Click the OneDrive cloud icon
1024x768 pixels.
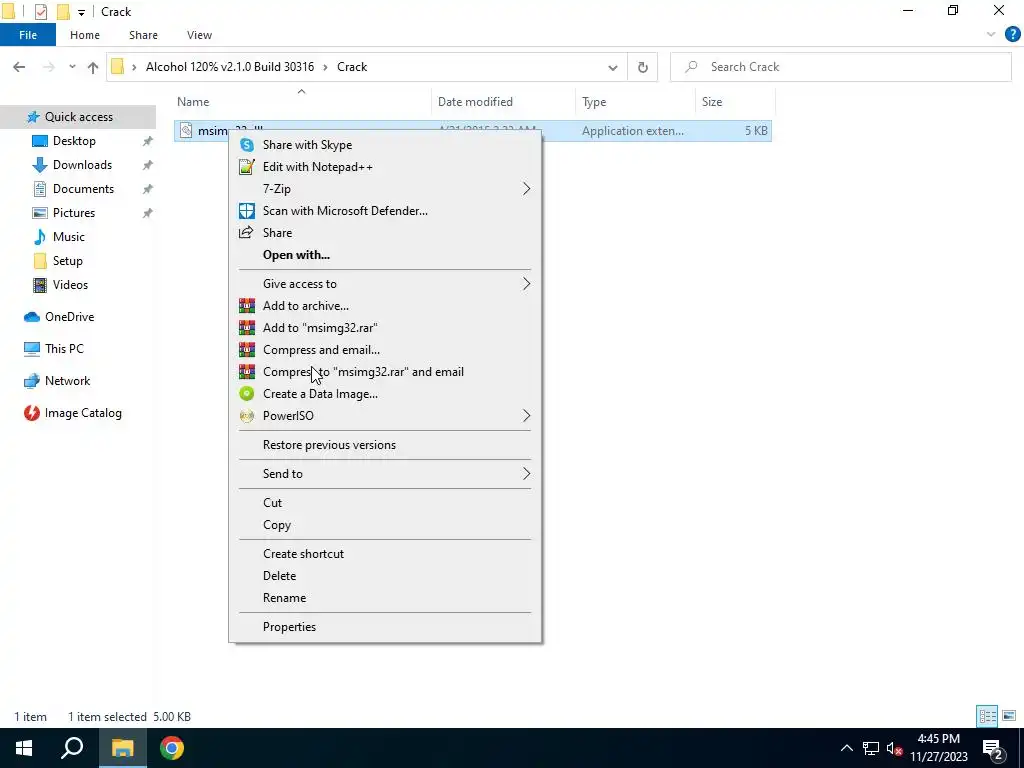(x=31, y=317)
